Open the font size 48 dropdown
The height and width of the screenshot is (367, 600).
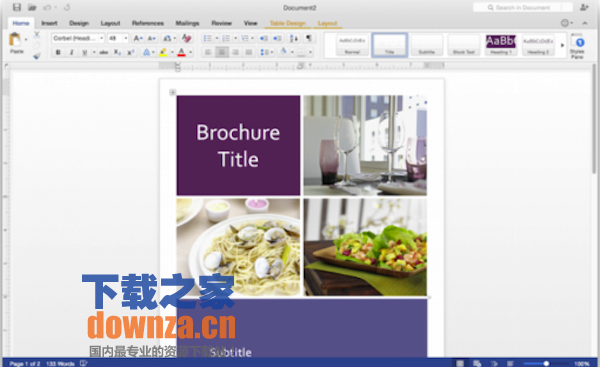click(126, 38)
